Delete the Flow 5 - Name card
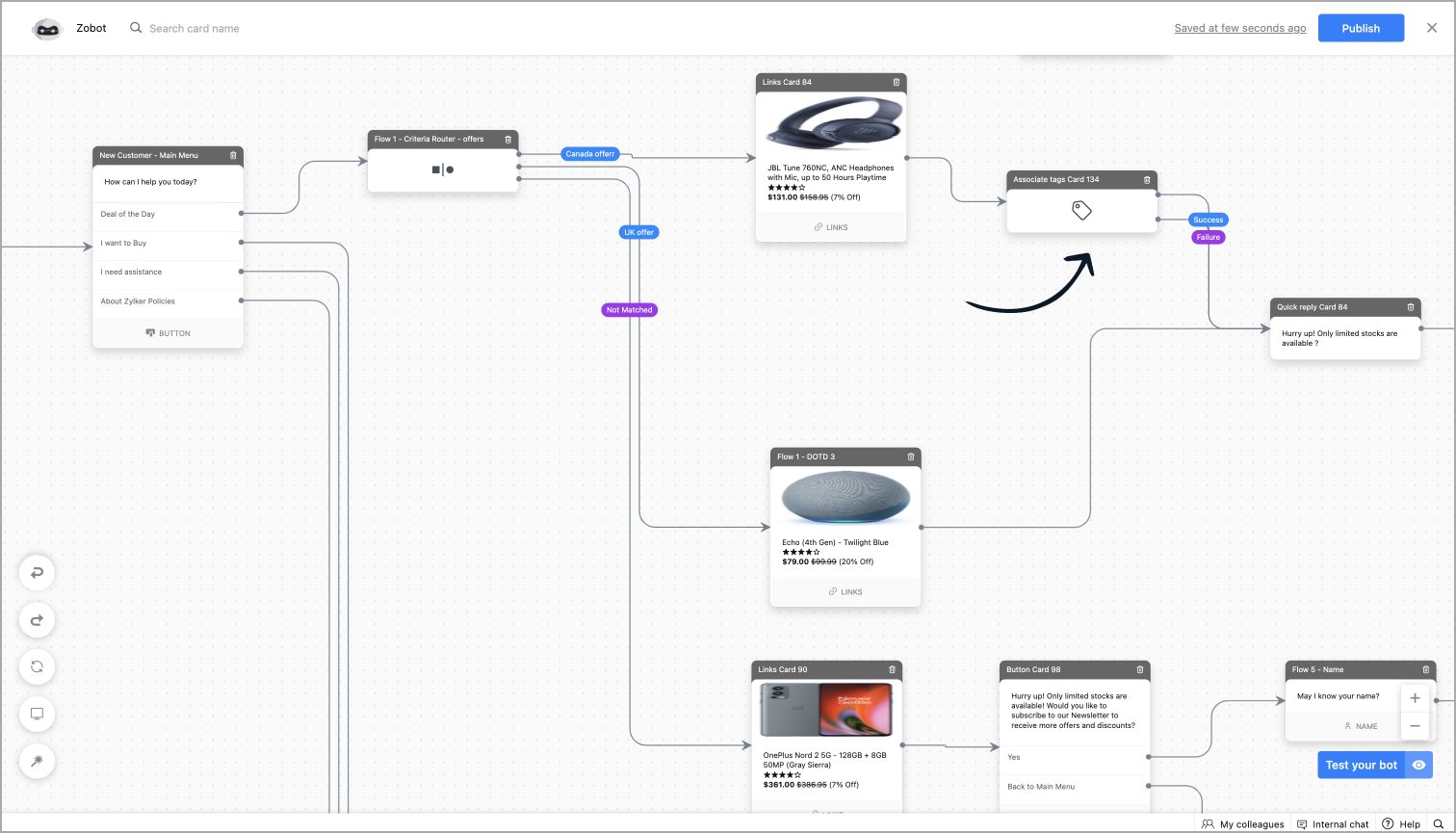Viewport: 1456px width, 833px height. [1426, 669]
